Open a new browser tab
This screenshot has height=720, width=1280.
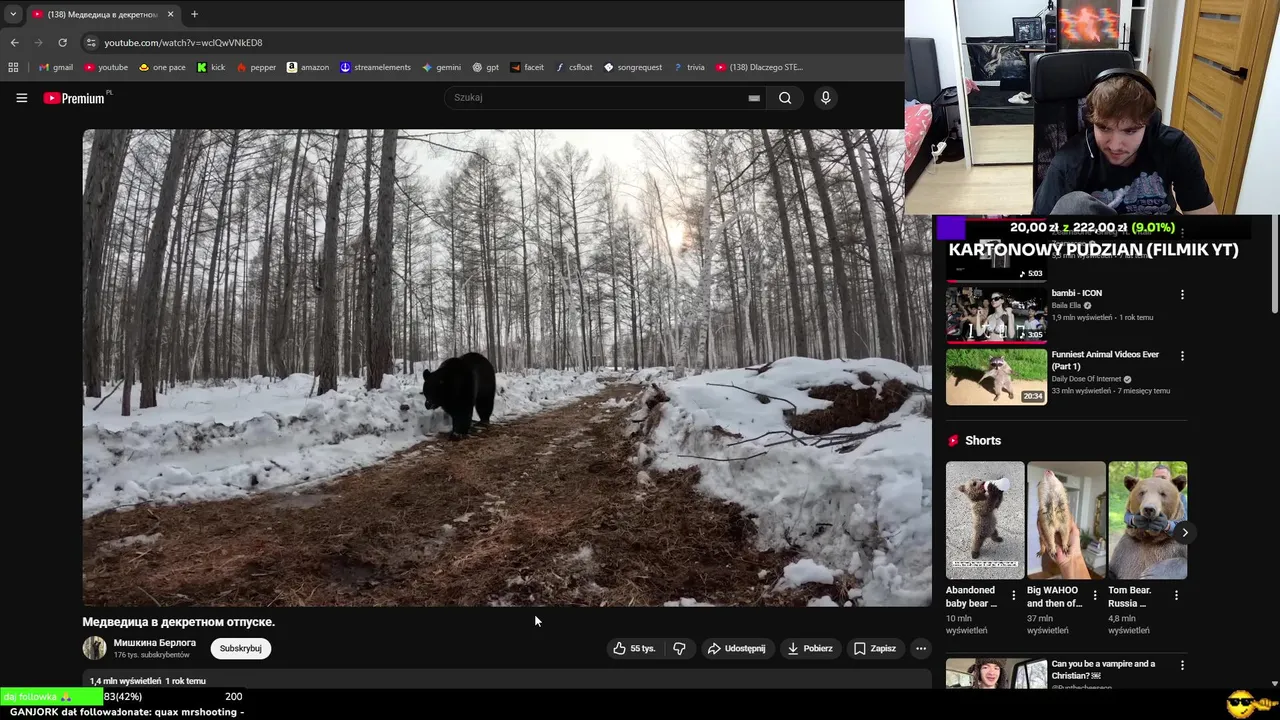point(194,14)
